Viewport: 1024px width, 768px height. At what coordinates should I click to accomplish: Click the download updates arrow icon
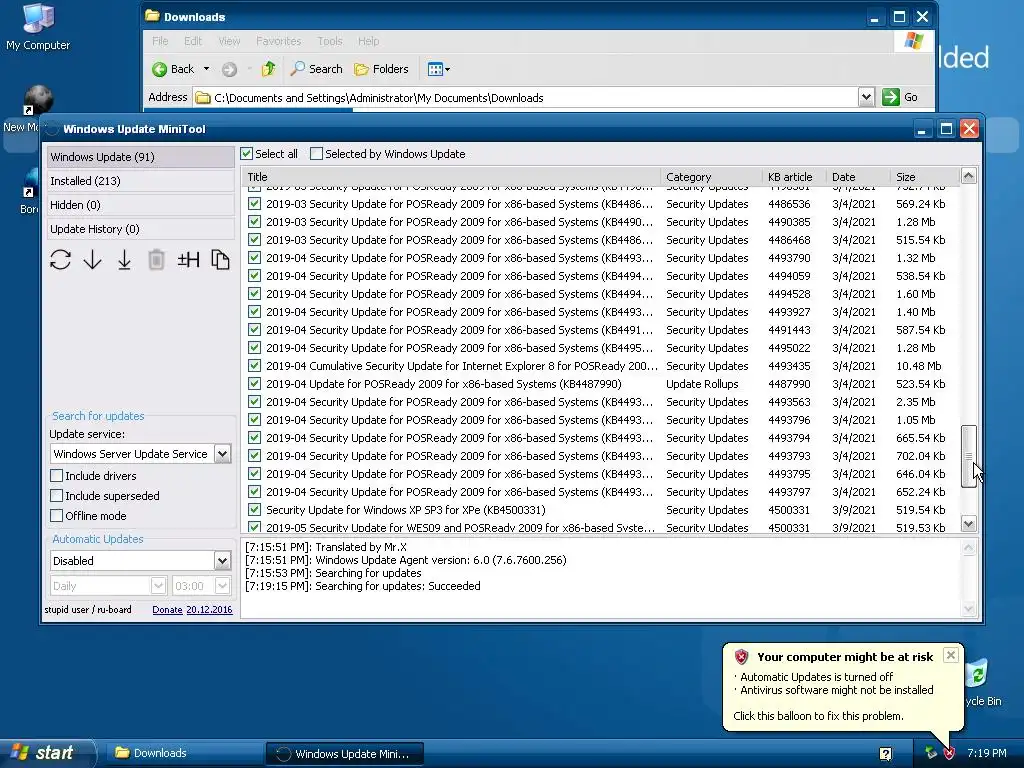point(92,260)
